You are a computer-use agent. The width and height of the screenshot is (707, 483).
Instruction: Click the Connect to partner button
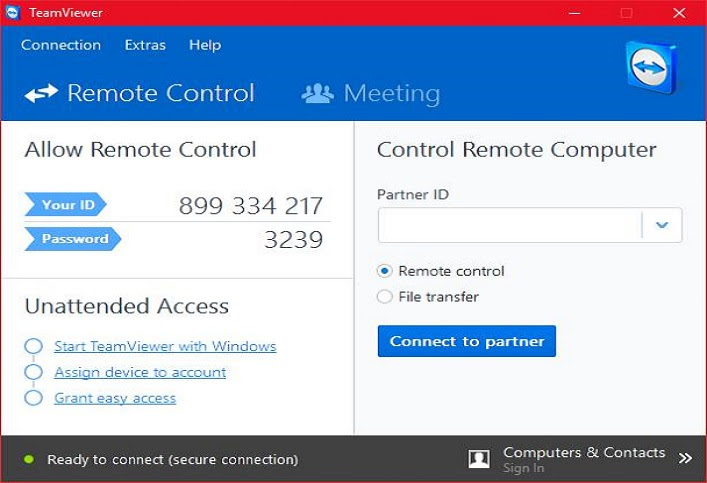point(467,341)
